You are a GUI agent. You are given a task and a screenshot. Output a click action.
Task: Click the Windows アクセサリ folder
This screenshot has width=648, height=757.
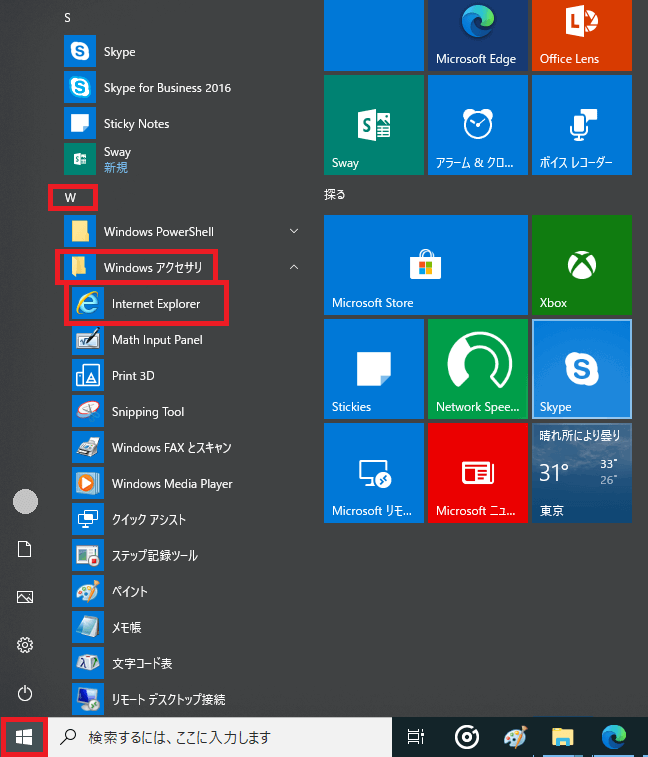[183, 267]
